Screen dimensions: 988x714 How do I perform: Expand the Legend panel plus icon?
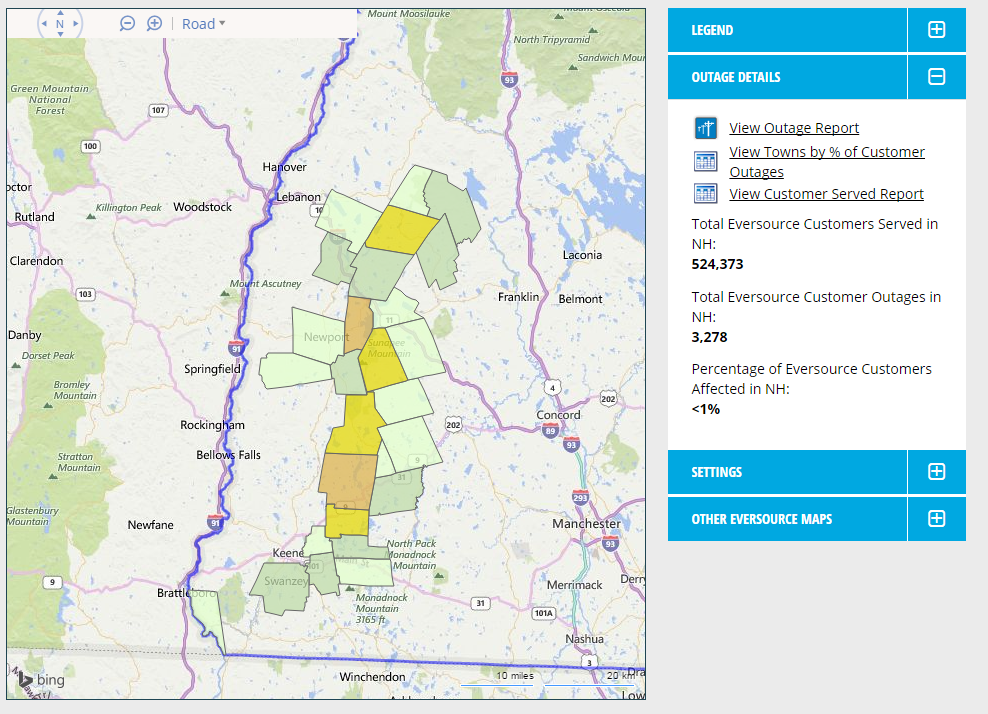click(x=936, y=30)
